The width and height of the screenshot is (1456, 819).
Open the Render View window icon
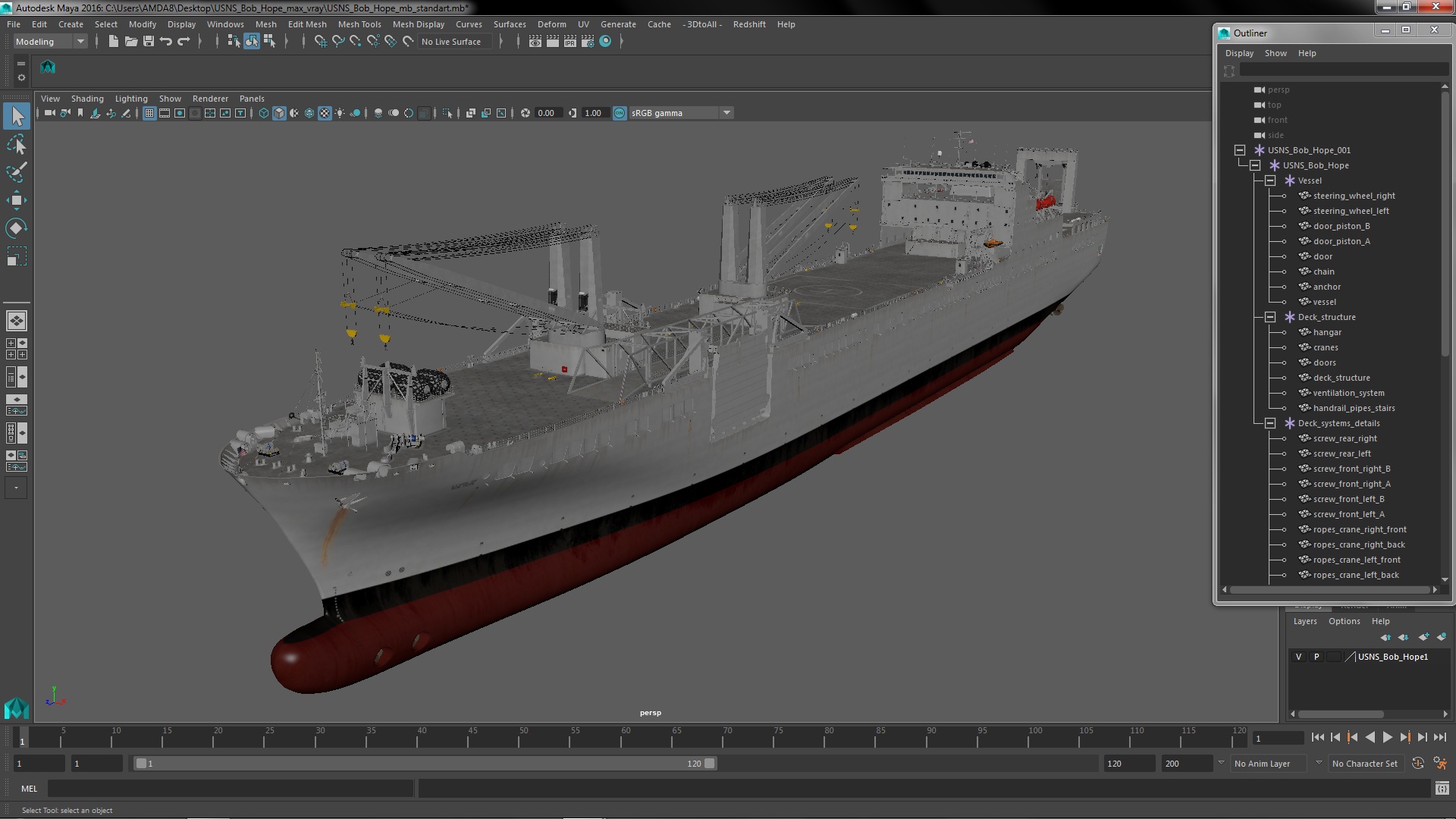click(x=535, y=42)
